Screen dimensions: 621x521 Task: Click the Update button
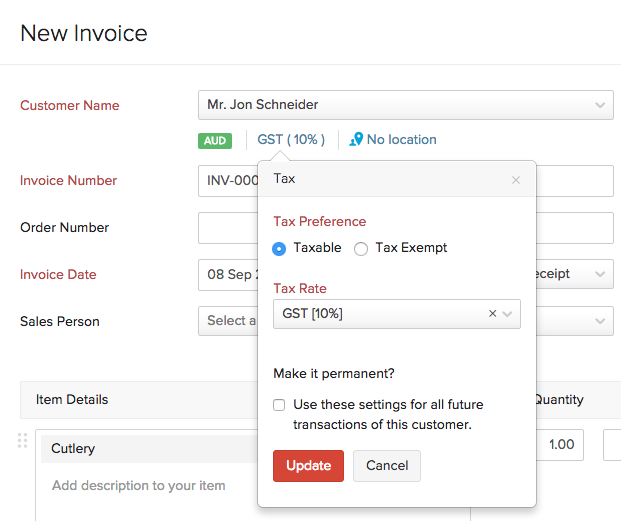(x=308, y=466)
